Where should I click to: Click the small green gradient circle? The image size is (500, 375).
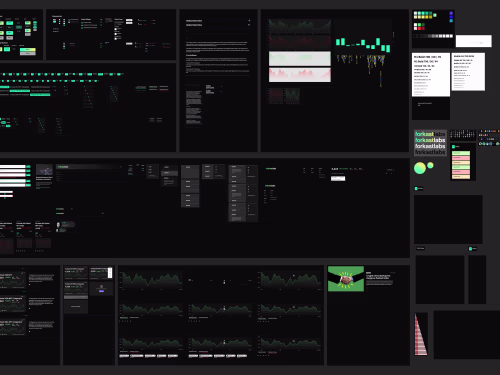(430, 165)
